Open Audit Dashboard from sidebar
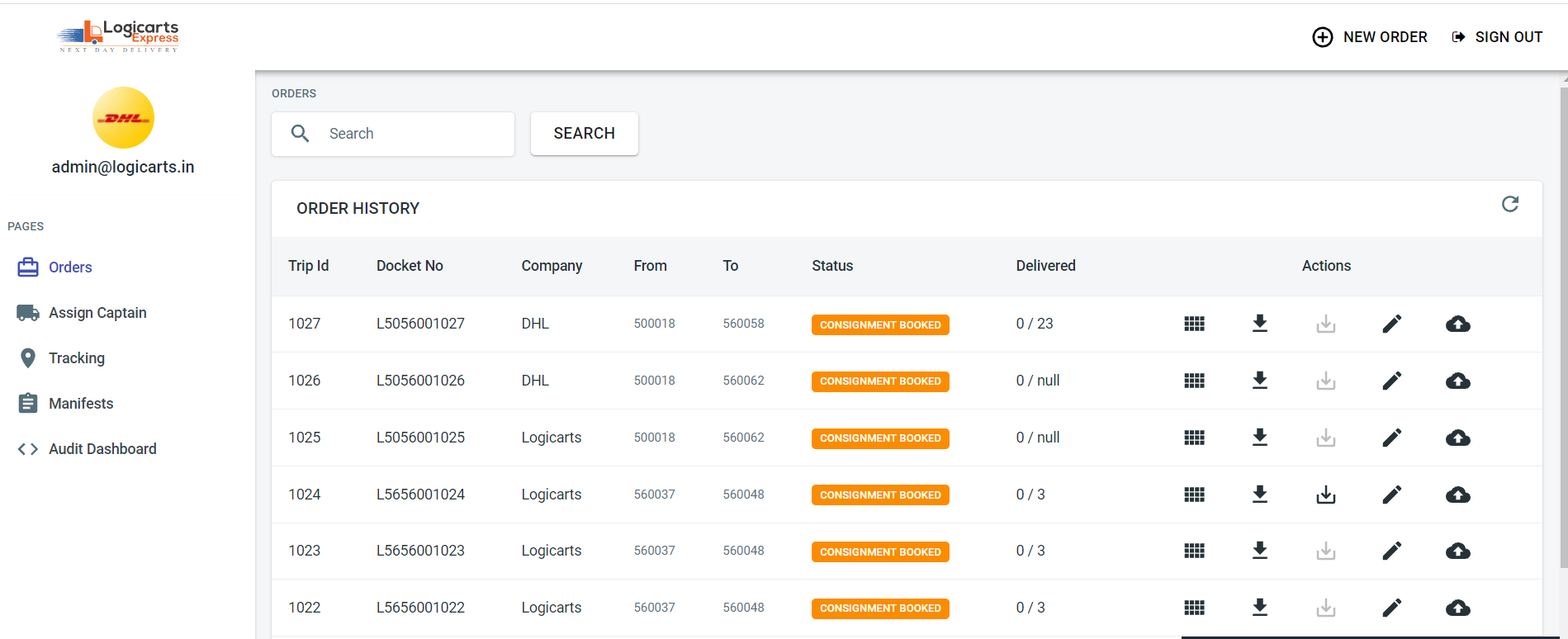This screenshot has height=639, width=1568. pos(102,449)
